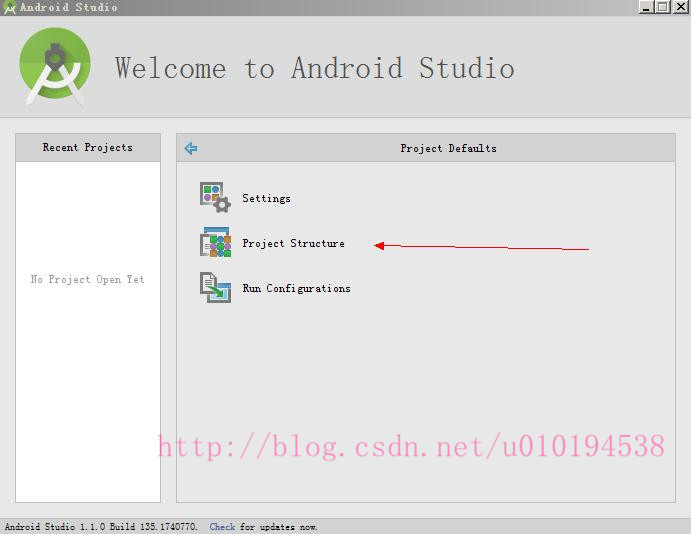Open the Project Structure entry

(293, 243)
